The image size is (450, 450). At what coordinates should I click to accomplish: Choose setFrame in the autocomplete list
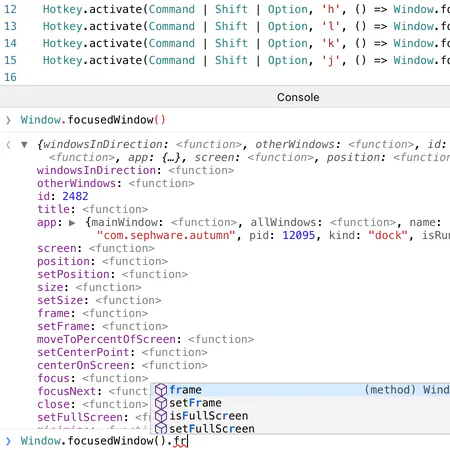300,403
